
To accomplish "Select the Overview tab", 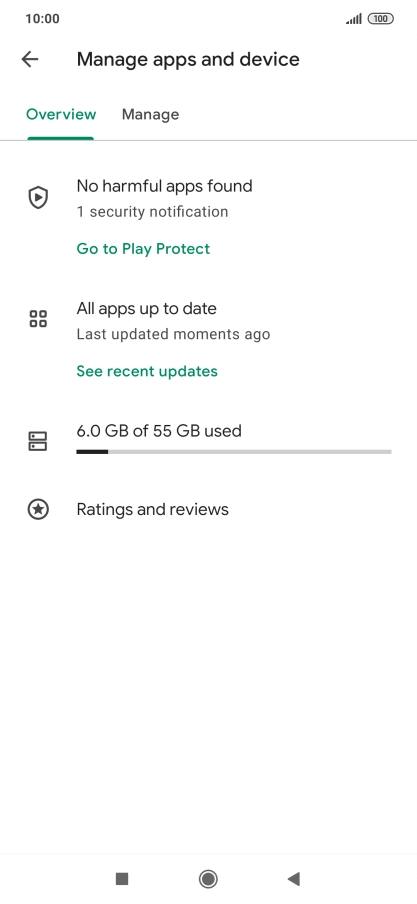I will [x=61, y=114].
